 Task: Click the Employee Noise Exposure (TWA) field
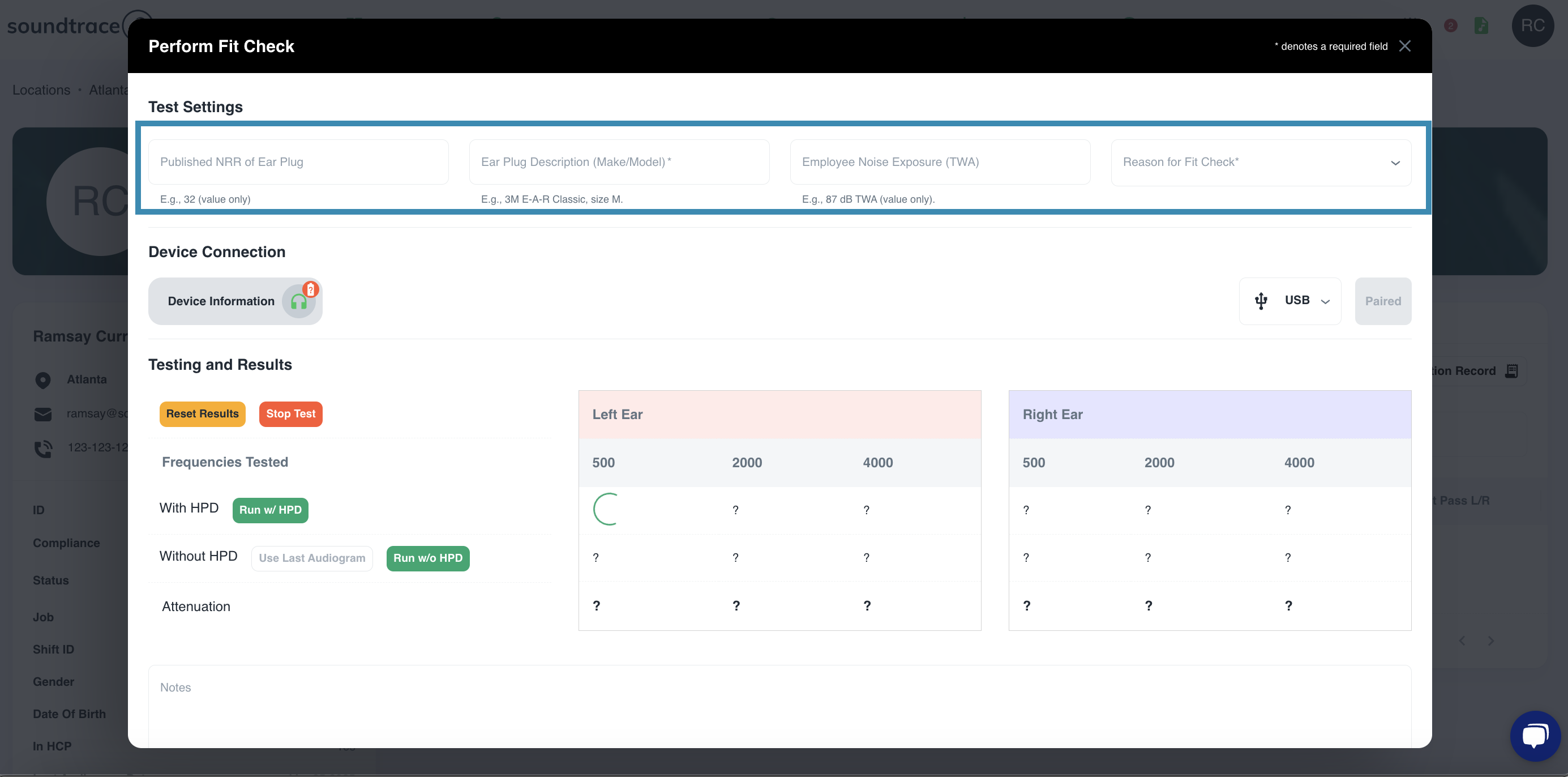pos(940,162)
